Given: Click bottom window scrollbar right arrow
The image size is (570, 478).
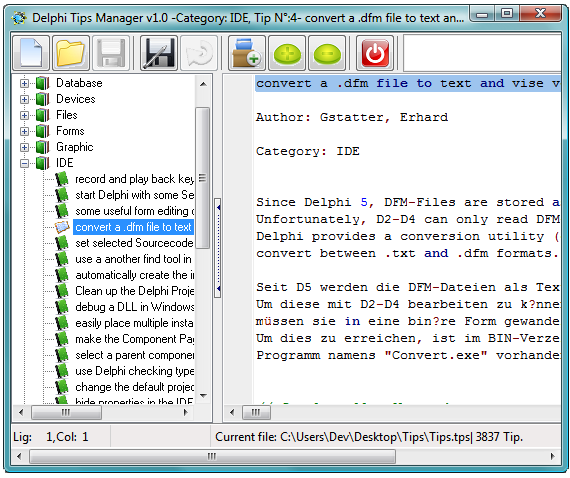Looking at the screenshot, I should tap(553, 457).
